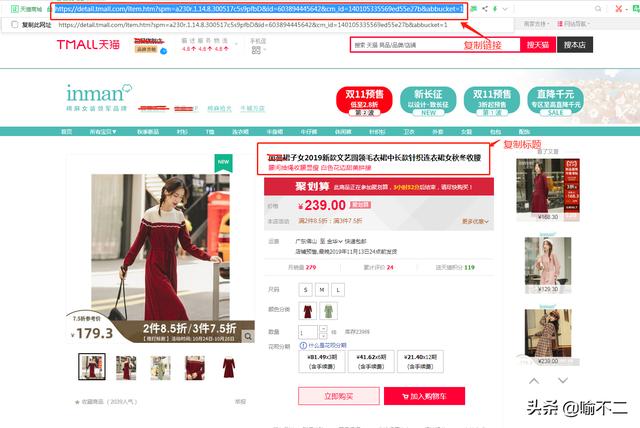Open the first item in teal navigation bar
This screenshot has height=428, width=640.
(67, 131)
